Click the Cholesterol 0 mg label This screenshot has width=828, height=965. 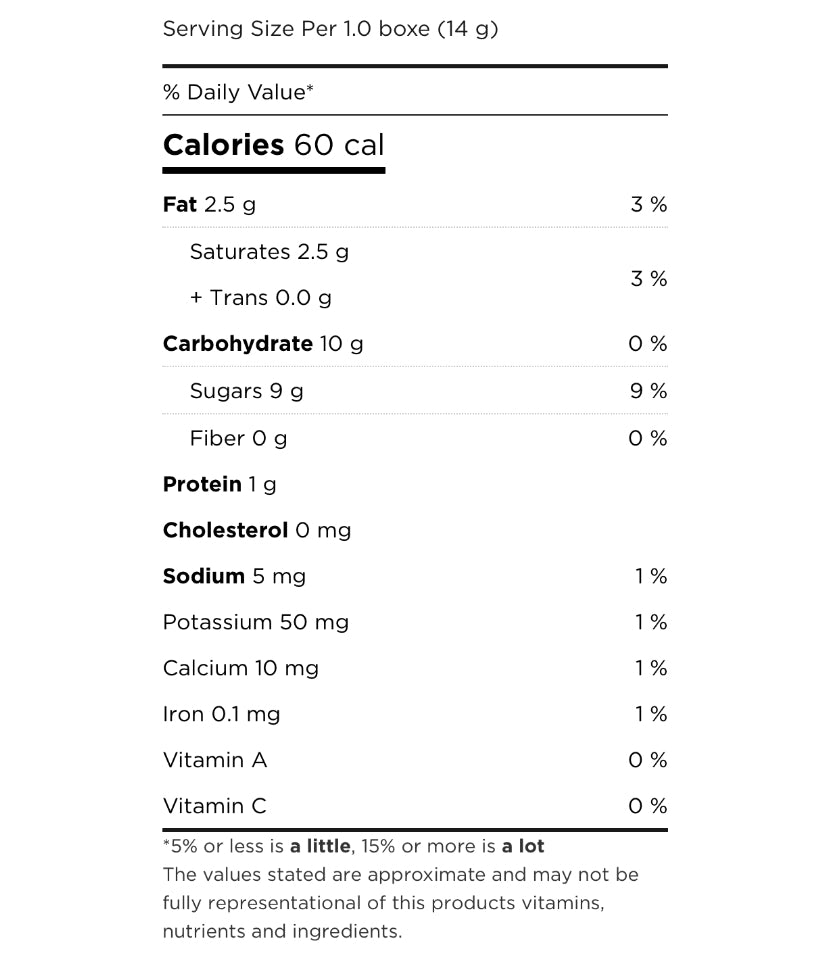[257, 530]
